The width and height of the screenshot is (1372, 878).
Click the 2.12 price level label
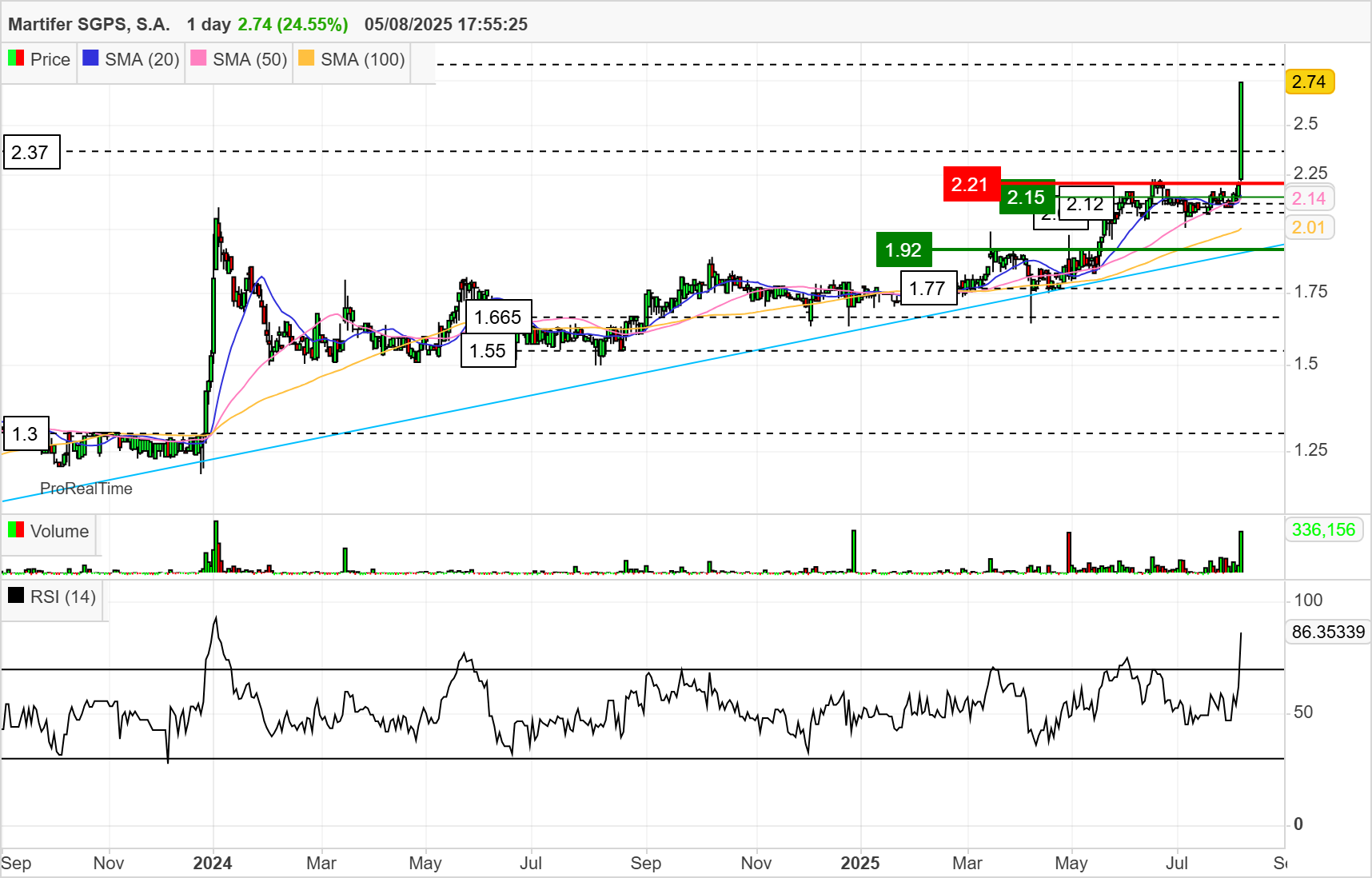click(x=1086, y=205)
